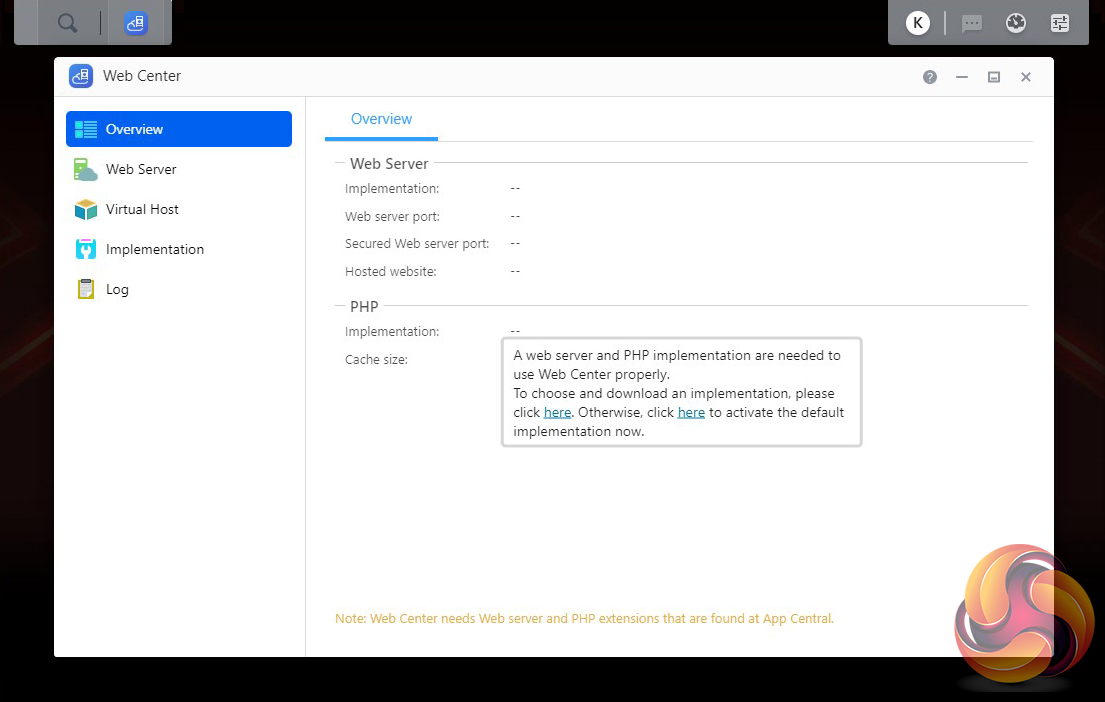Open the notifications chat bubble icon
This screenshot has width=1105, height=702.
point(972,23)
